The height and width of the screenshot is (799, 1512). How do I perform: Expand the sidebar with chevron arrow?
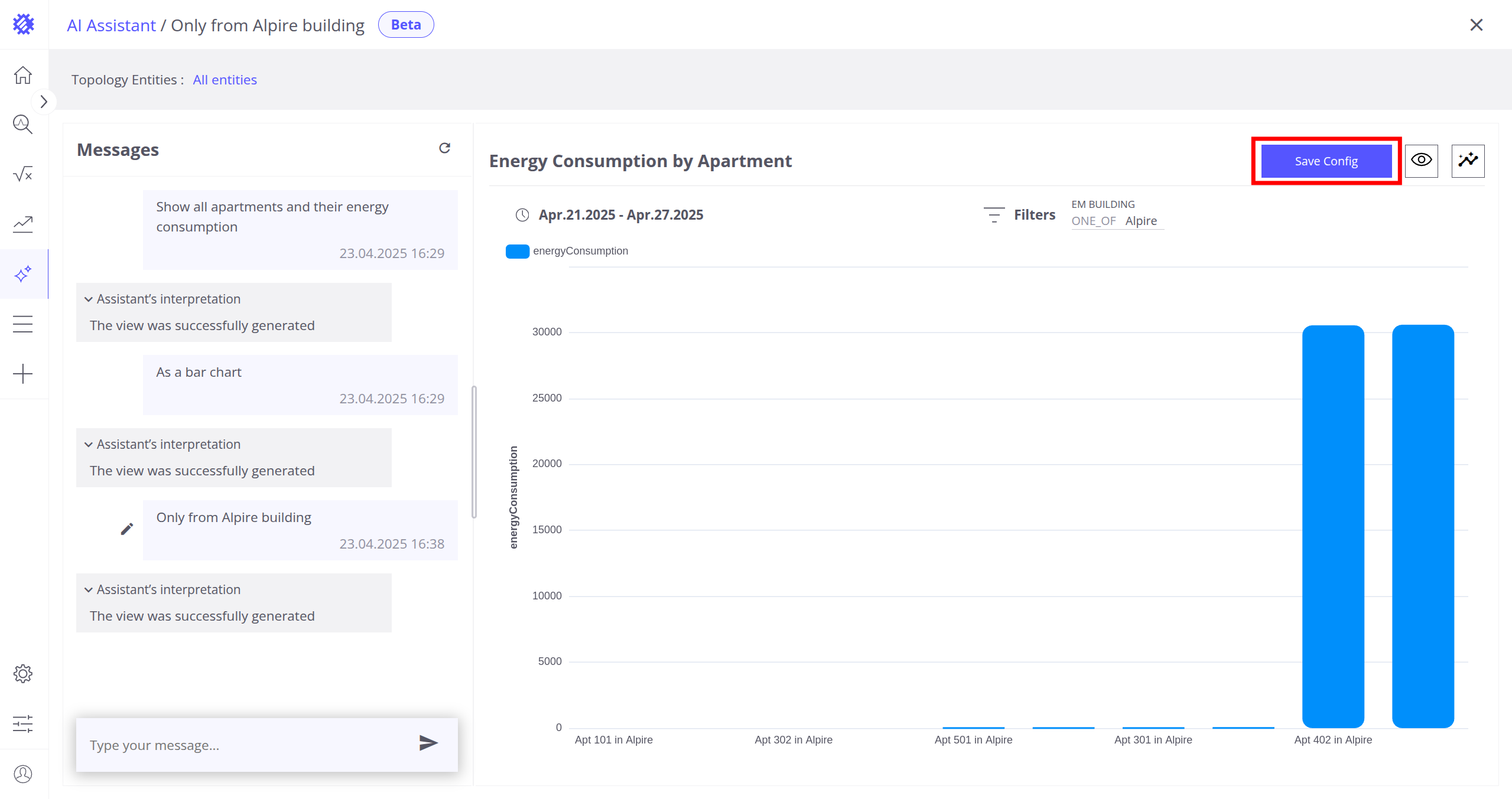tap(44, 102)
